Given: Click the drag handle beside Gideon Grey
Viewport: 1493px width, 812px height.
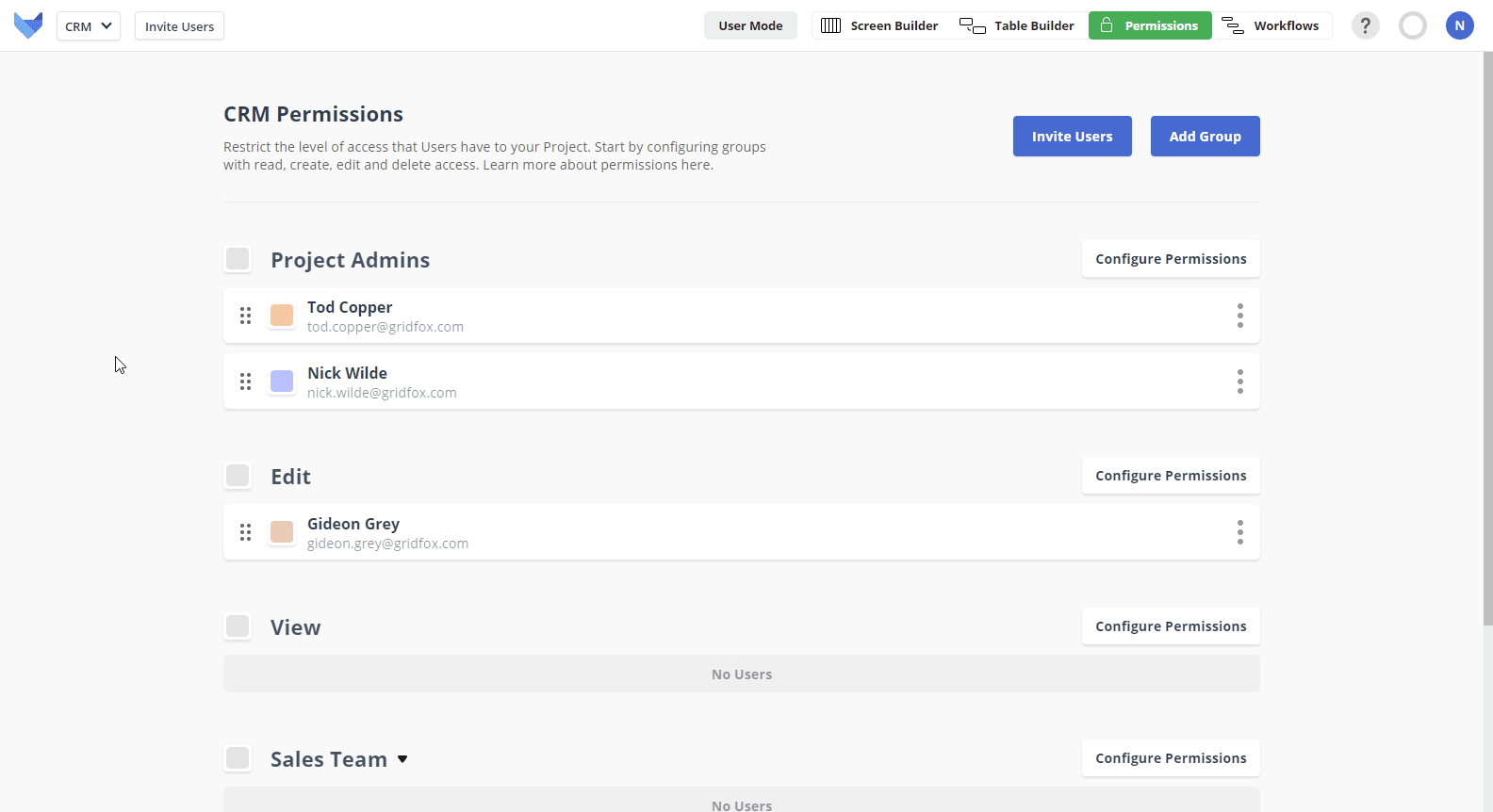Looking at the screenshot, I should click(x=245, y=532).
